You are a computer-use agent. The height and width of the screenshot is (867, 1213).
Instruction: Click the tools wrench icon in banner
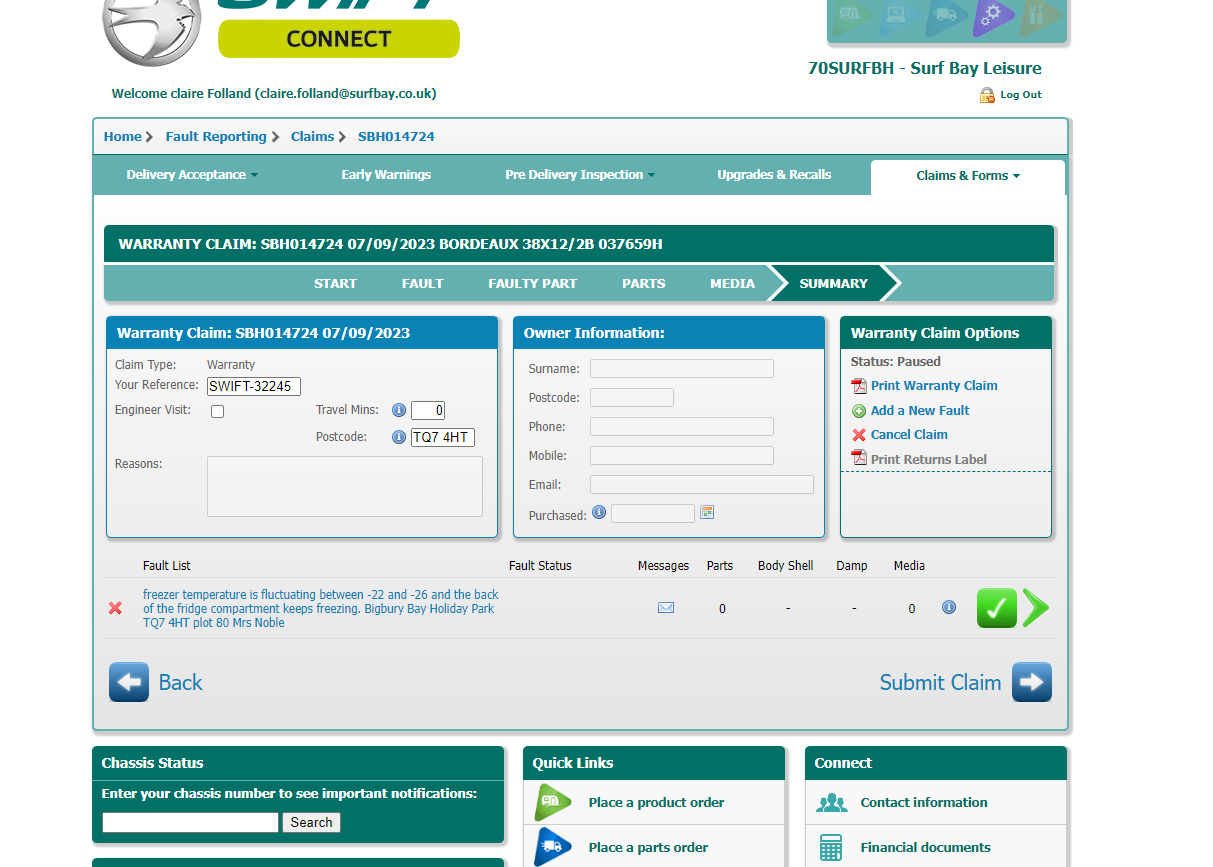(x=1040, y=17)
